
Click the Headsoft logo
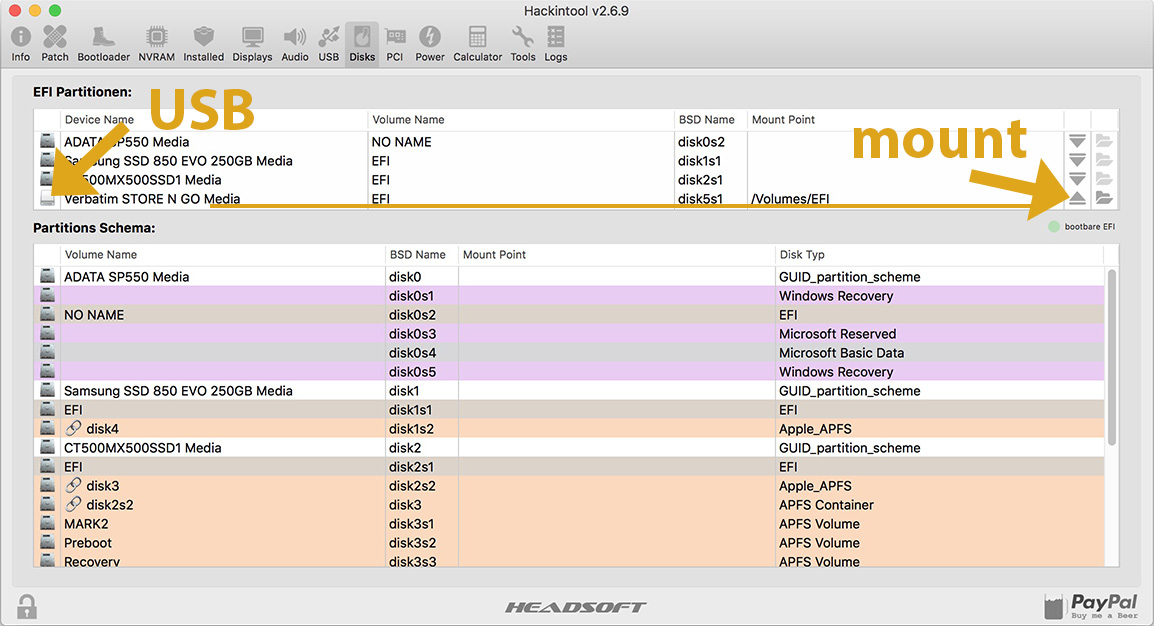click(576, 607)
